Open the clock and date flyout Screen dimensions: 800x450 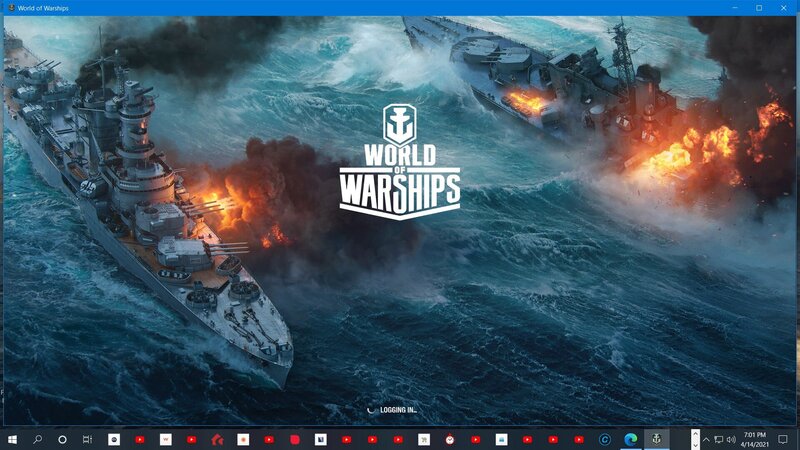(755, 439)
